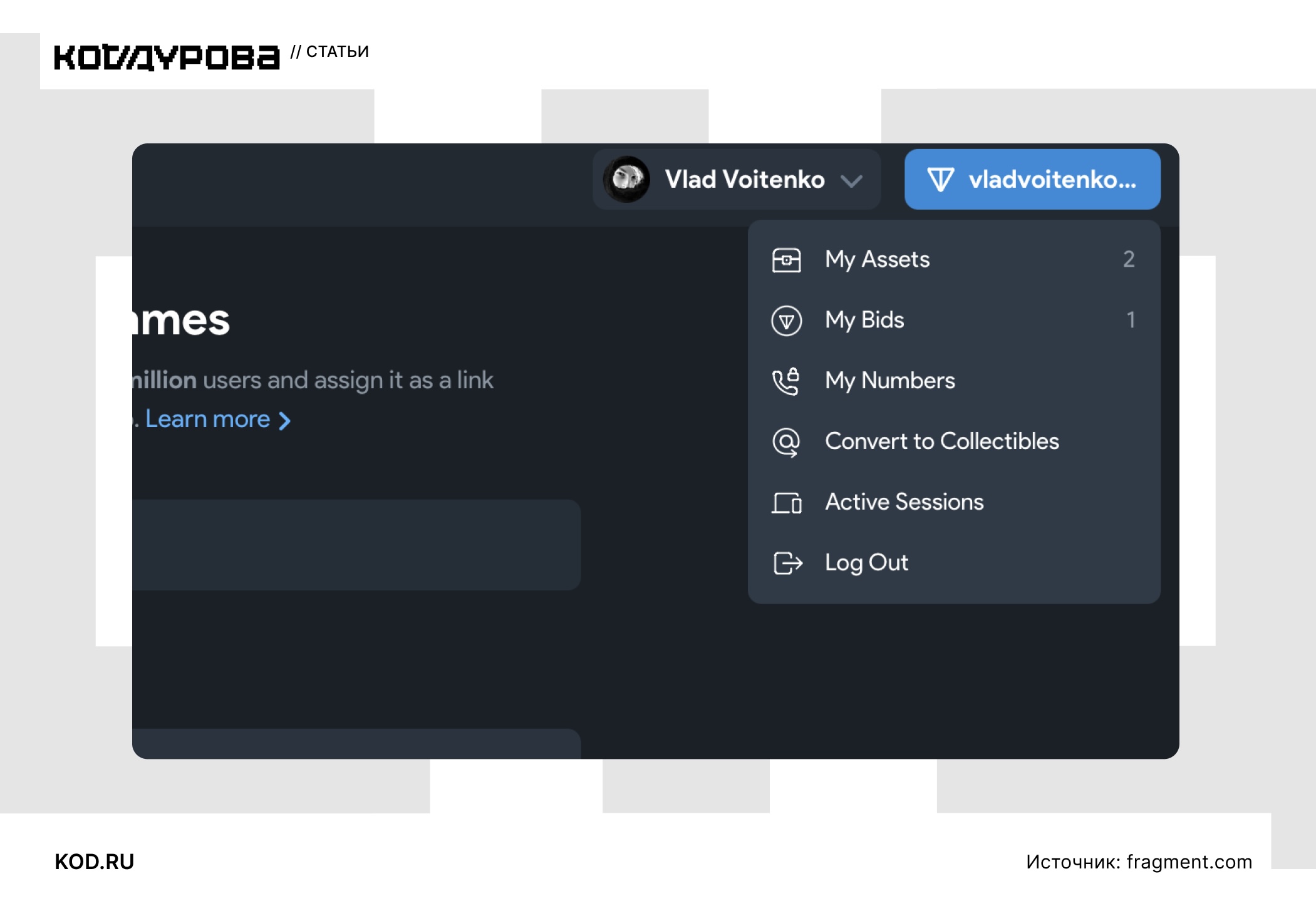Click the Vlad Voitenko name text

745,180
